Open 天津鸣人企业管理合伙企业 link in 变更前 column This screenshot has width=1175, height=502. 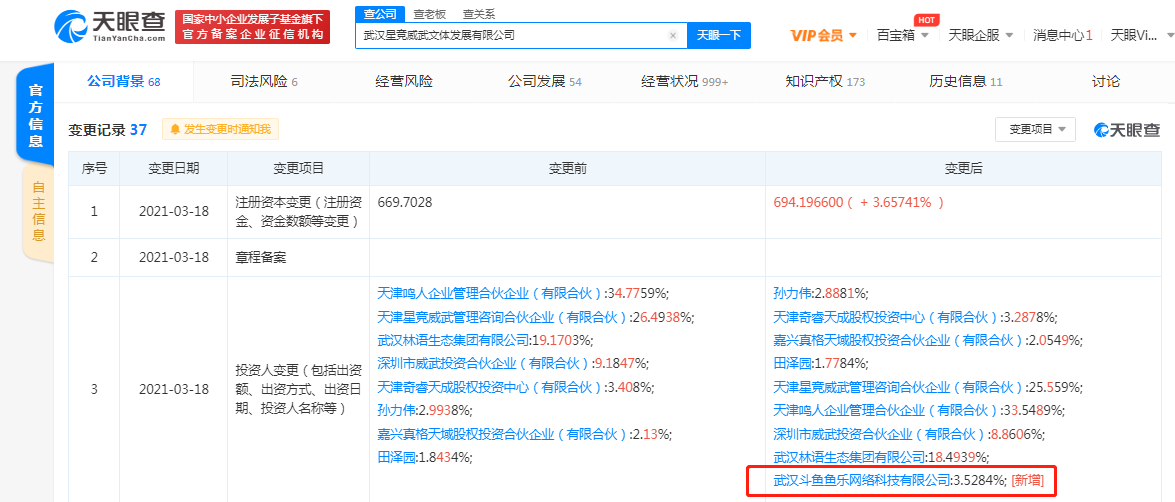click(x=491, y=293)
